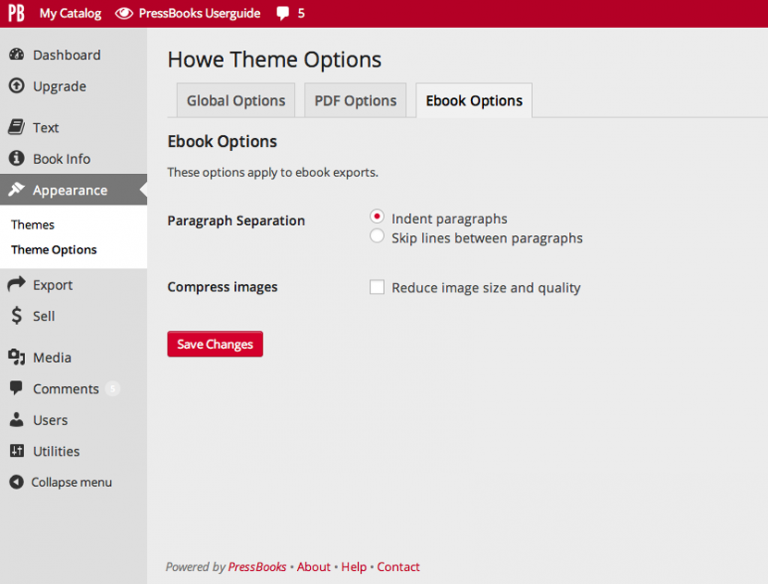Open the Help link in the footer
768x584 pixels.
click(354, 567)
